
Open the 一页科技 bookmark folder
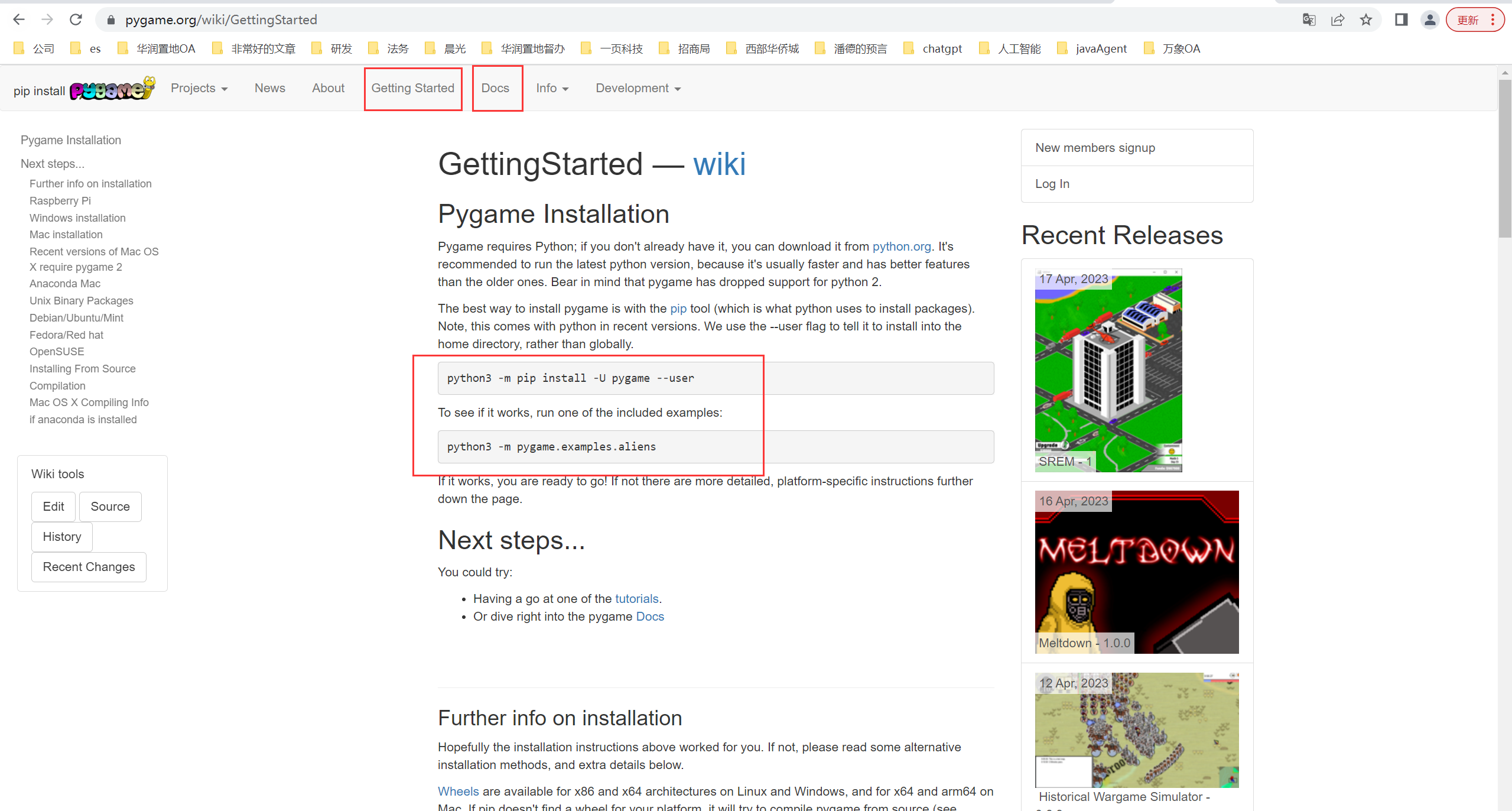click(x=612, y=48)
